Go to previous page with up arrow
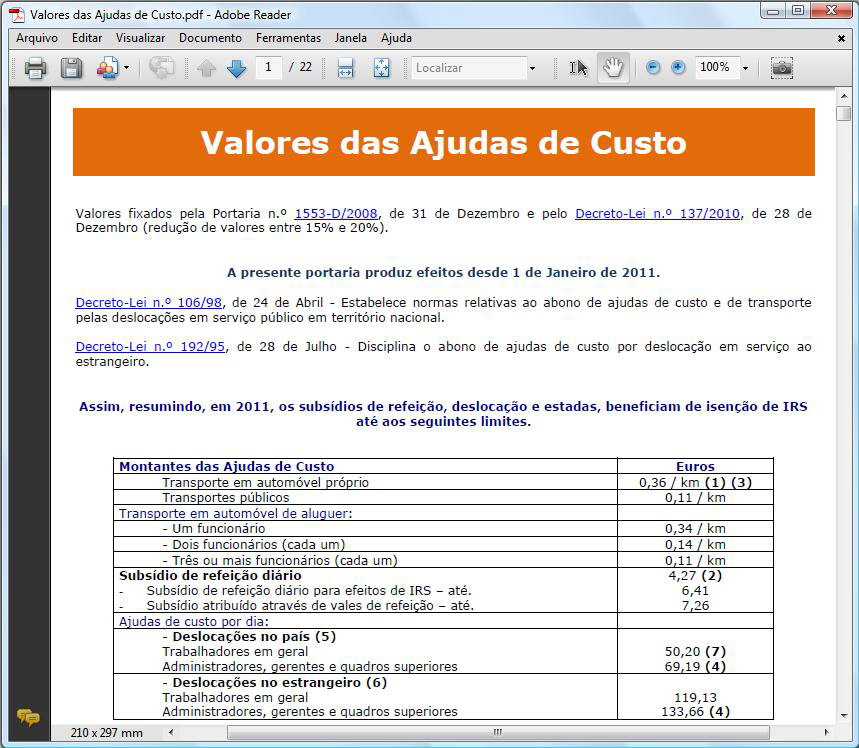This screenshot has width=859, height=748. pos(206,68)
